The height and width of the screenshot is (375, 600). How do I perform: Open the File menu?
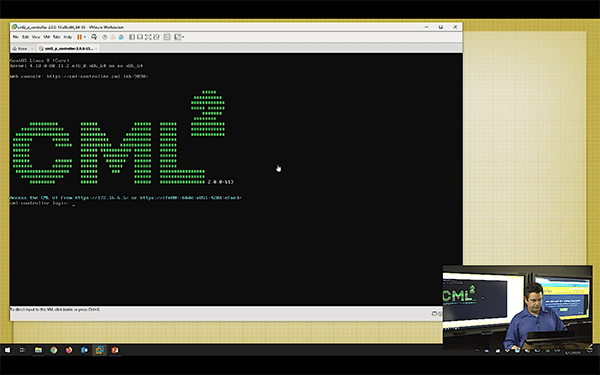(16, 37)
